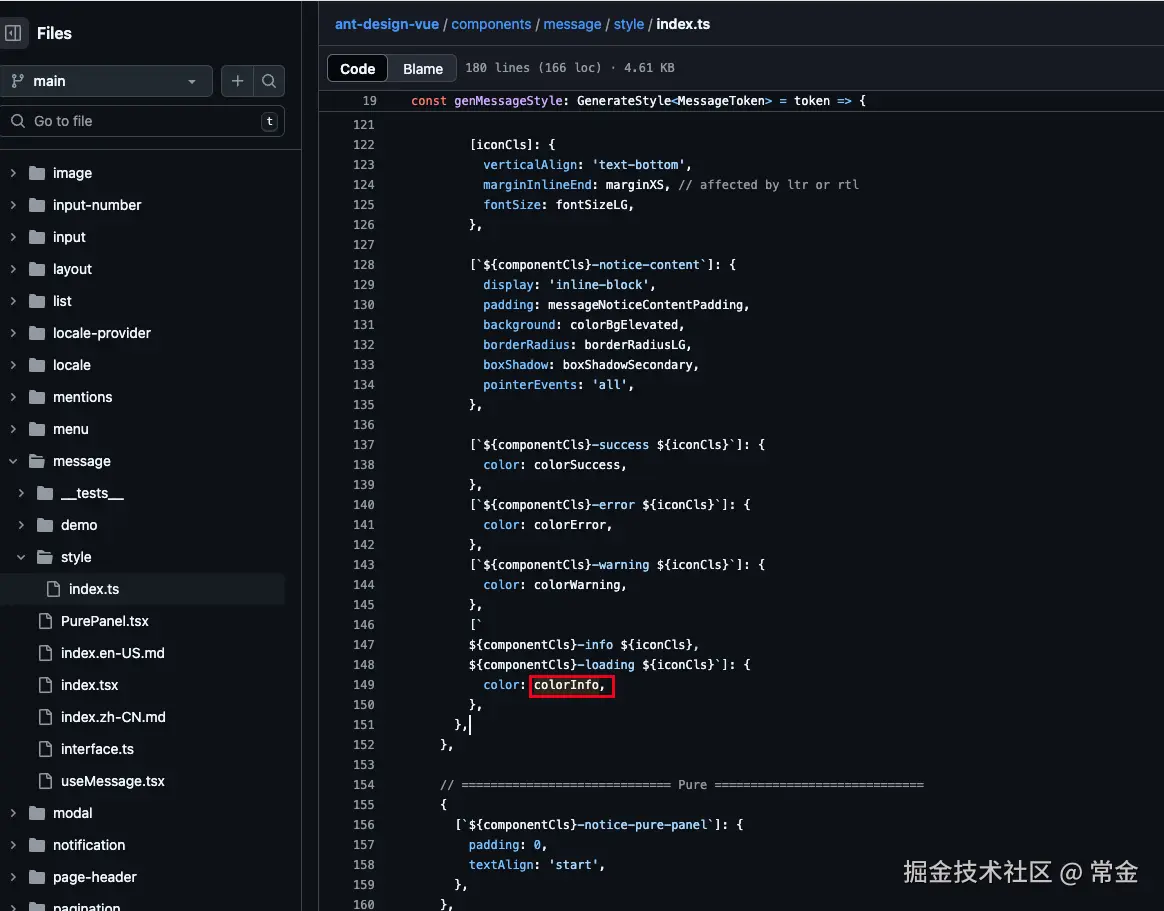1164x911 pixels.
Task: Select the mentions folder name
Action: [82, 397]
